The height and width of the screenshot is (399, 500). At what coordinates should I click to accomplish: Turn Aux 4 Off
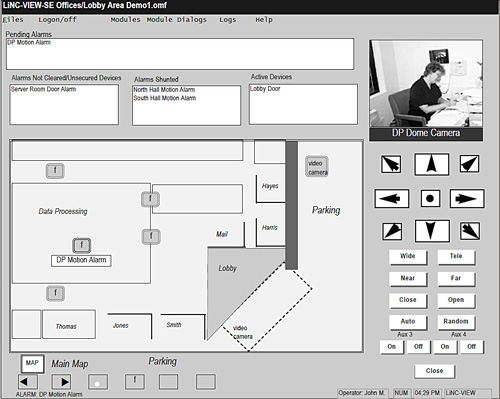(472, 347)
